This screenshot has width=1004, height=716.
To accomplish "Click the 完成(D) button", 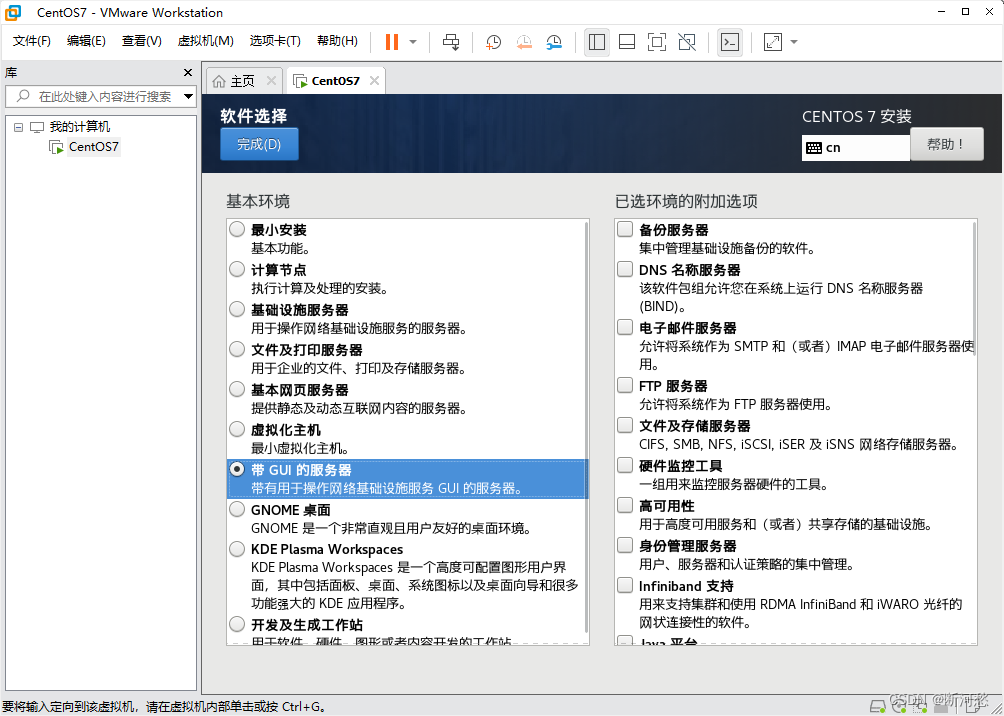I will [x=258, y=144].
